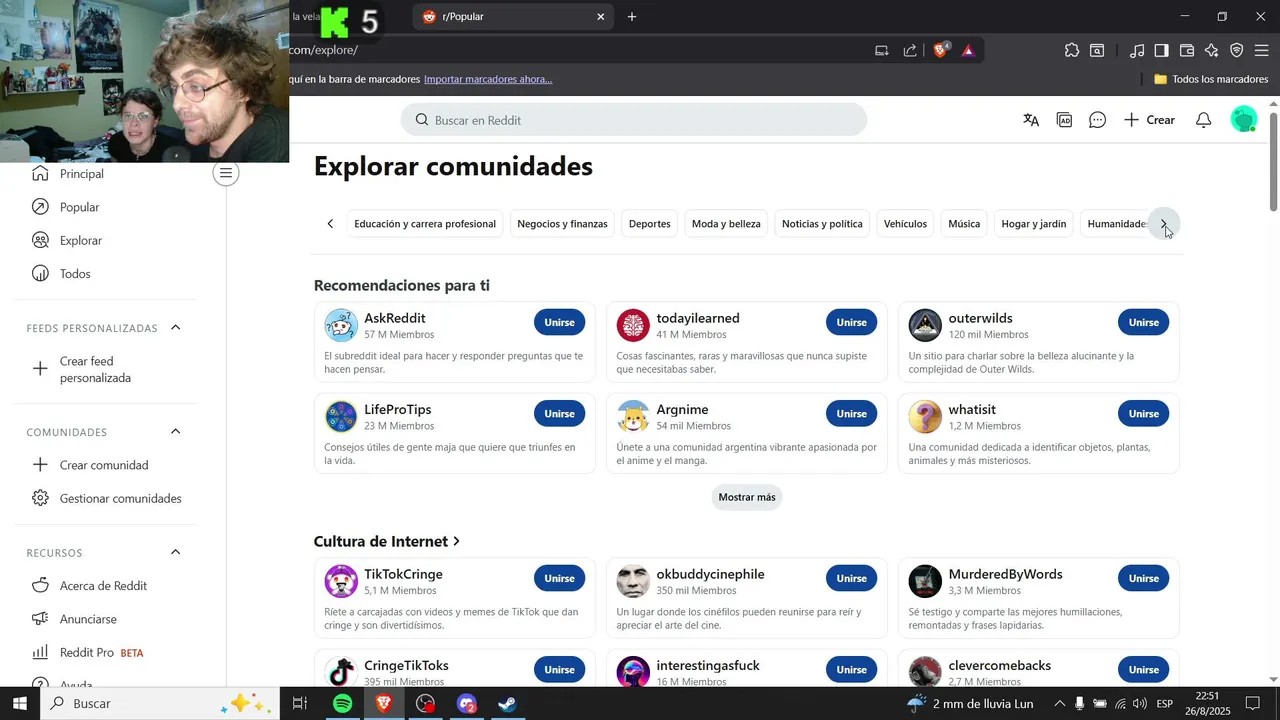The image size is (1280, 720).
Task: Collapse the sidebar with hamburger toggle
Action: [226, 173]
